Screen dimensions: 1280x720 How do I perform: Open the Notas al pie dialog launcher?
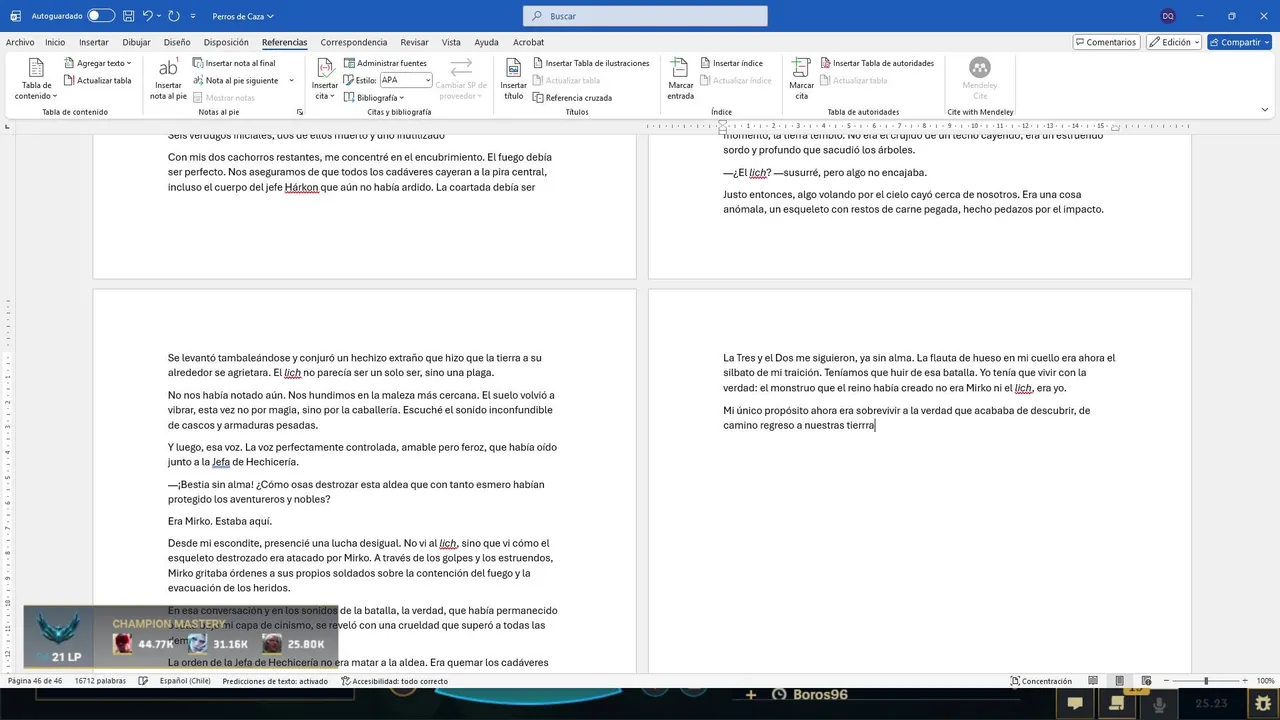[x=300, y=112]
